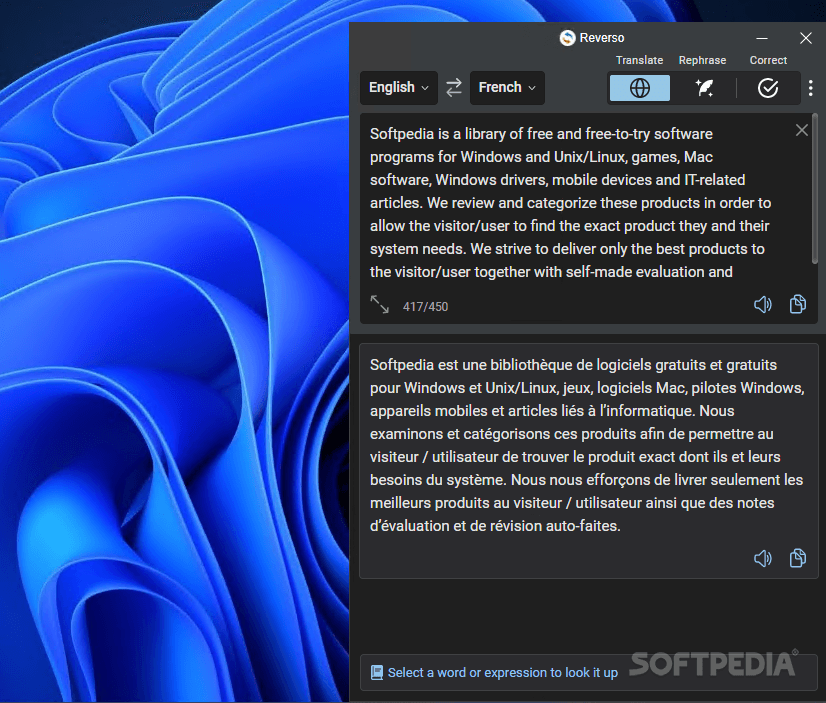Screen dimensions: 826x703
Task: Click the Translate label
Action: 640,60
